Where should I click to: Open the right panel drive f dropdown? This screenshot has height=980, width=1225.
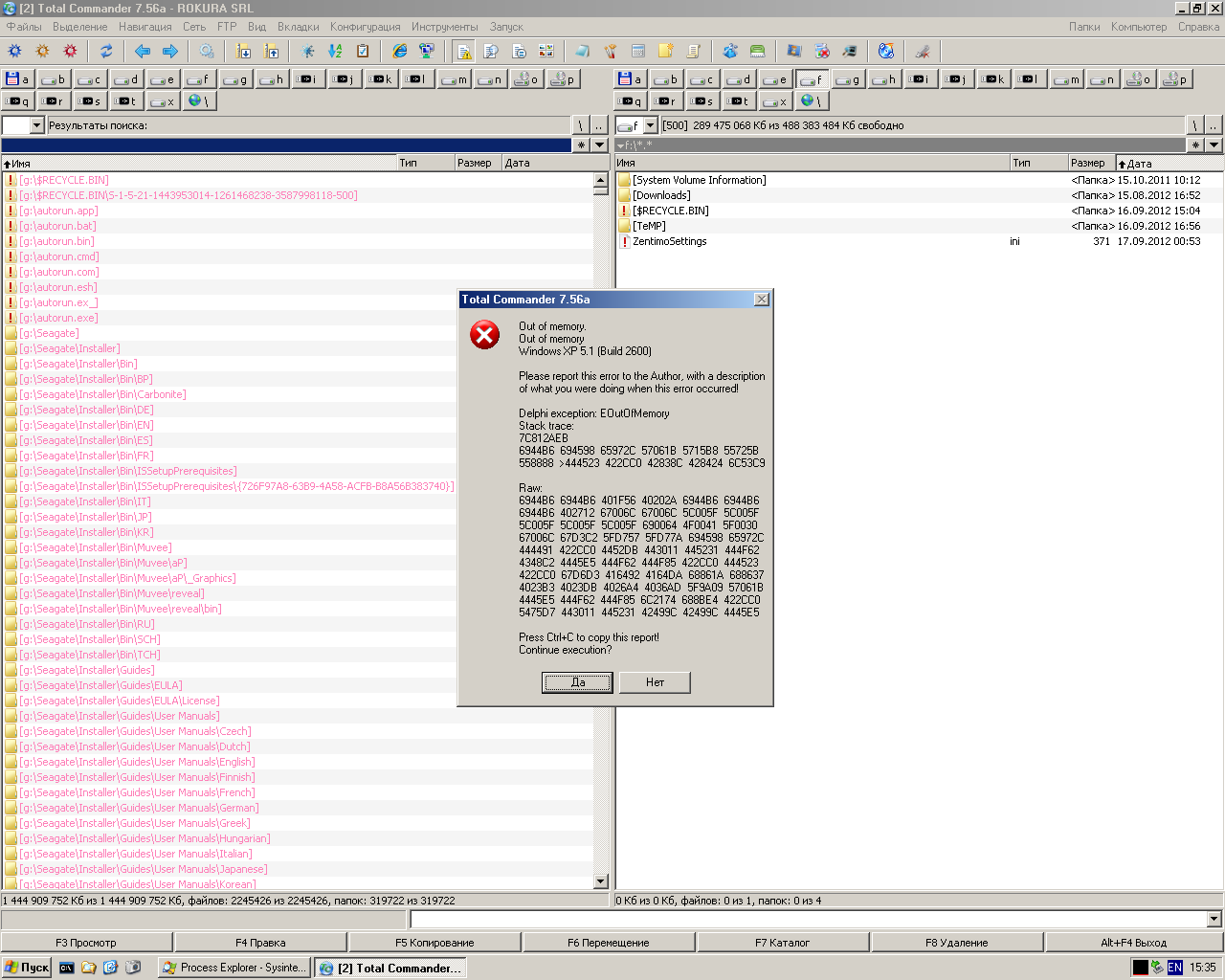tap(650, 125)
